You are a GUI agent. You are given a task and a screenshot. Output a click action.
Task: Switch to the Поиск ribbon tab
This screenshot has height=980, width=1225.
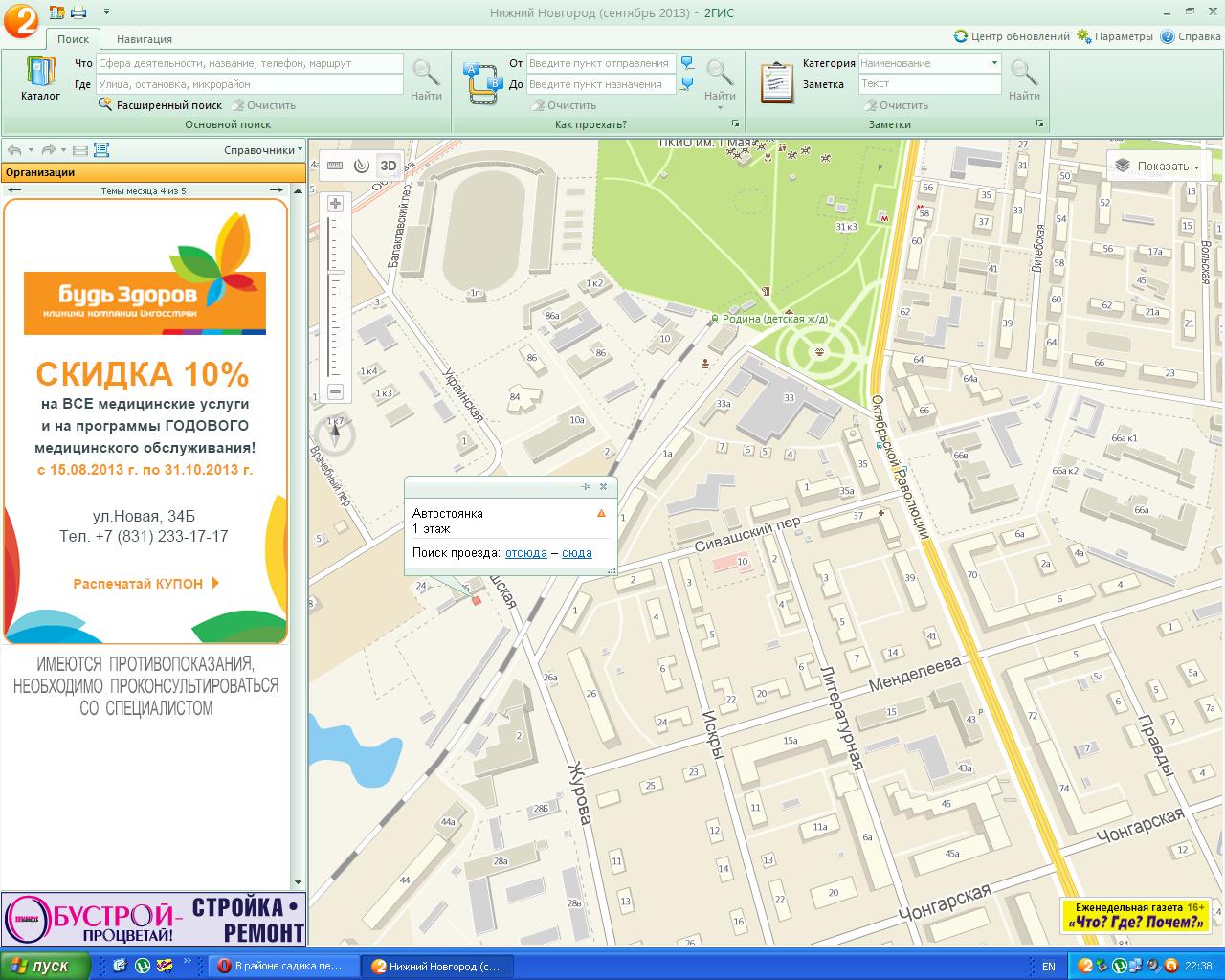click(x=73, y=39)
